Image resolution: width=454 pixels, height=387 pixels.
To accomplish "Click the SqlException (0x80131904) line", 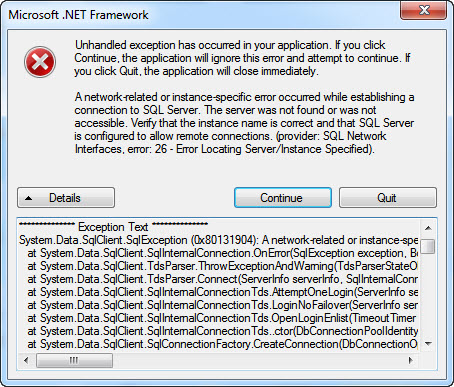I will 218,240.
